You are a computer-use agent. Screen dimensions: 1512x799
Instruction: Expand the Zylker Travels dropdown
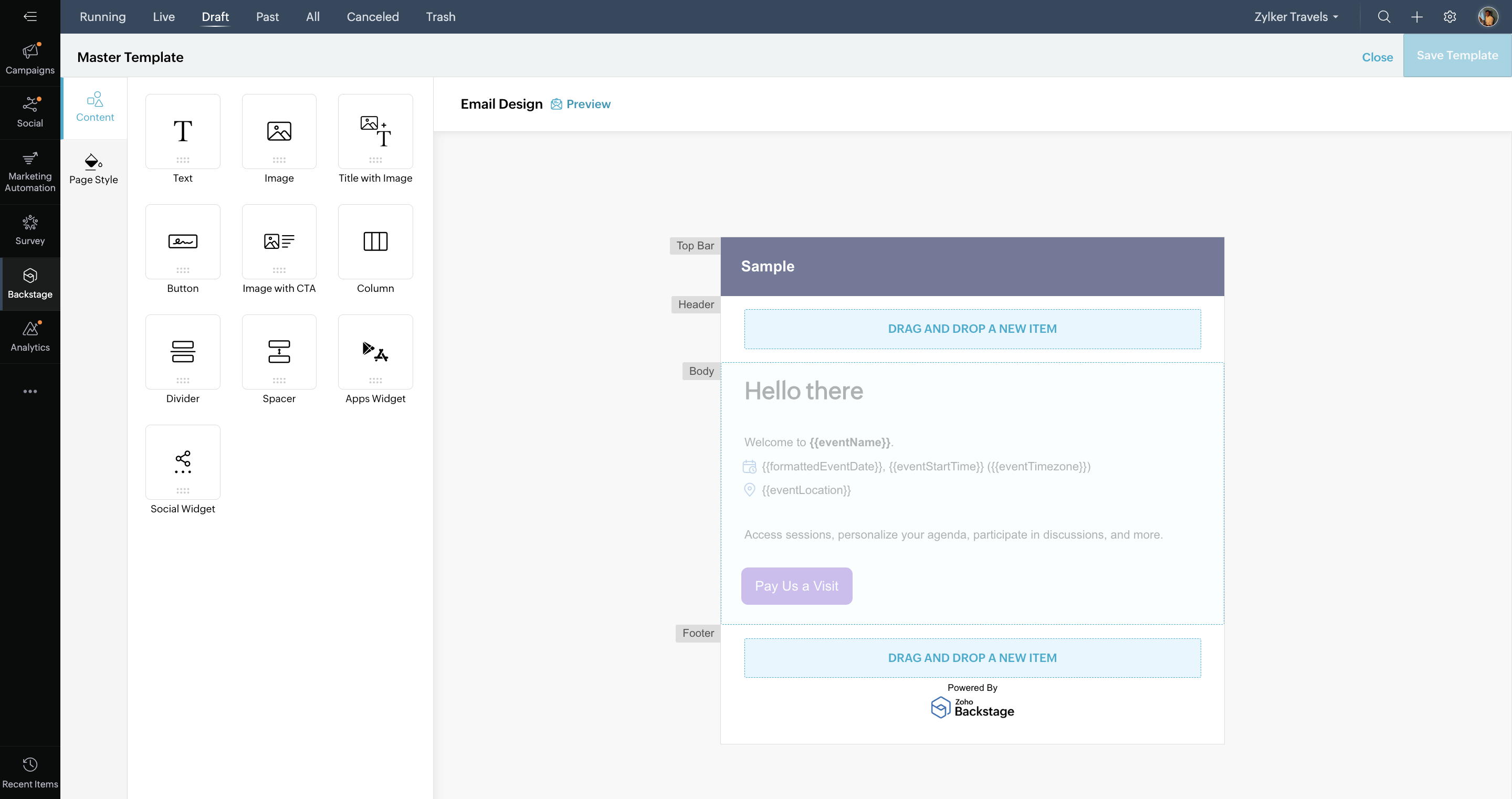click(1296, 16)
